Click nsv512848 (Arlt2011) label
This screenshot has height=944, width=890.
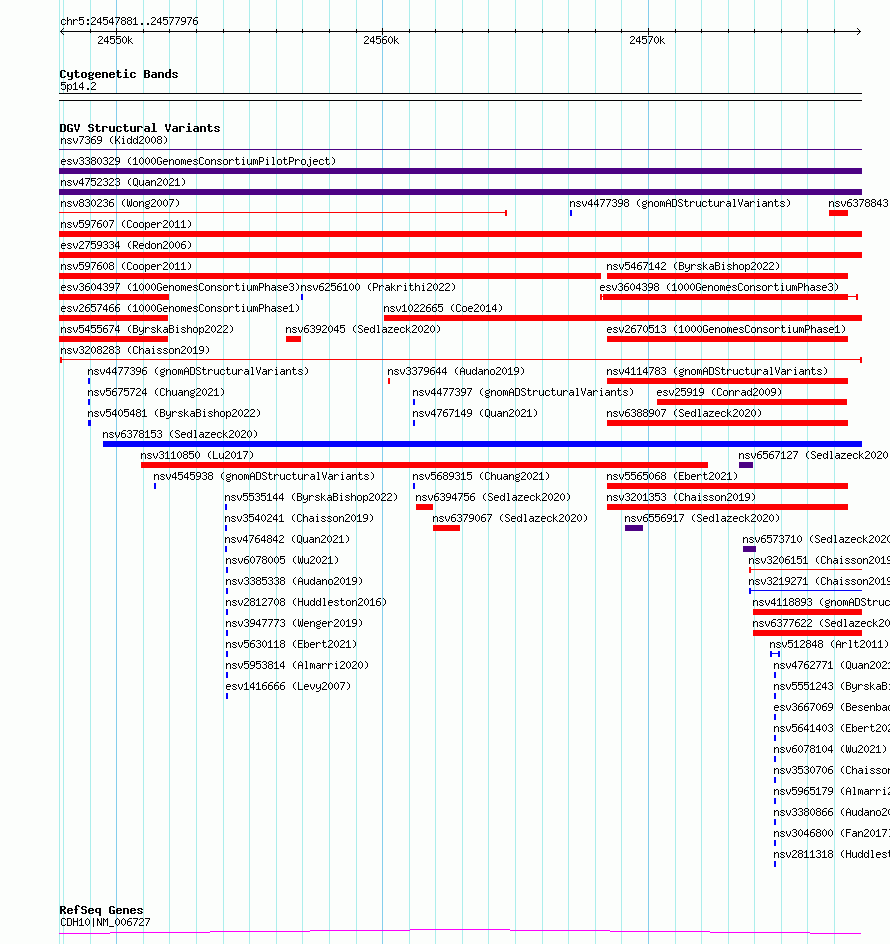[829, 645]
